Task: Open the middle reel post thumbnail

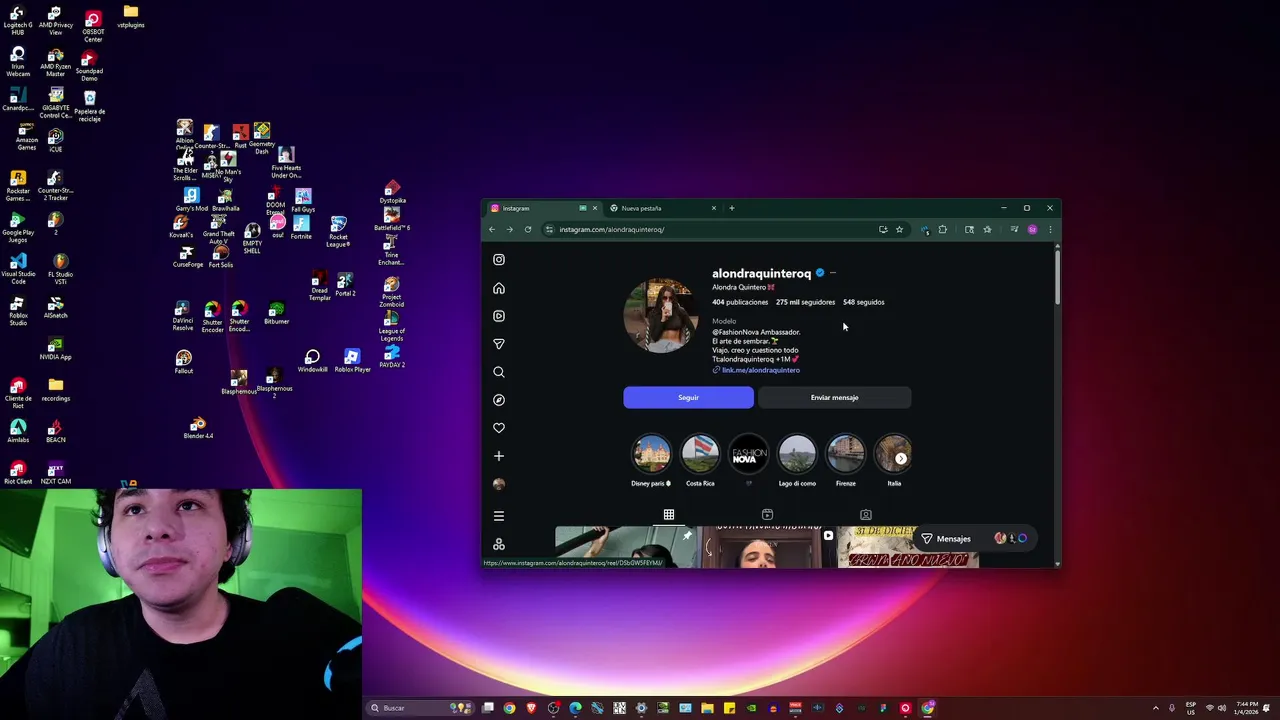Action: point(768,547)
